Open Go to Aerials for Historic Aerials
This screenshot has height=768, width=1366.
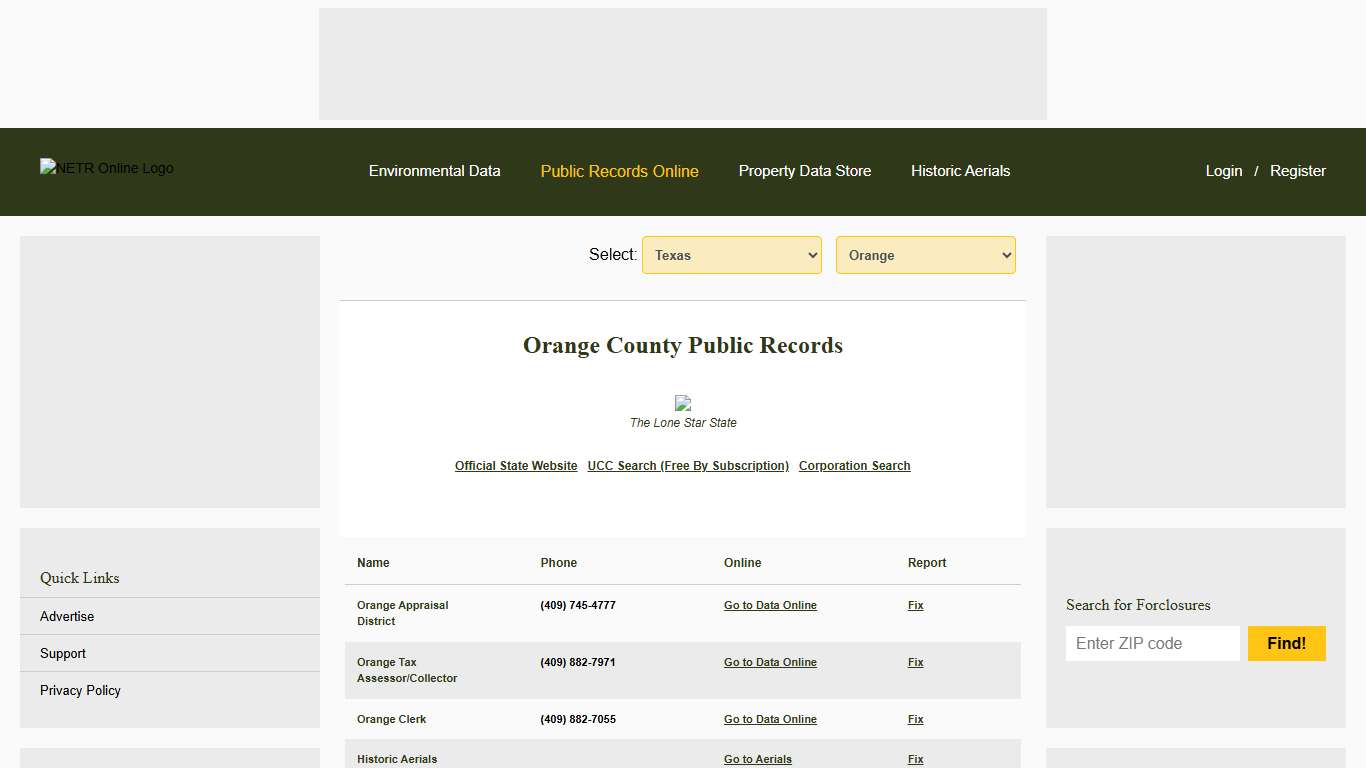click(757, 759)
